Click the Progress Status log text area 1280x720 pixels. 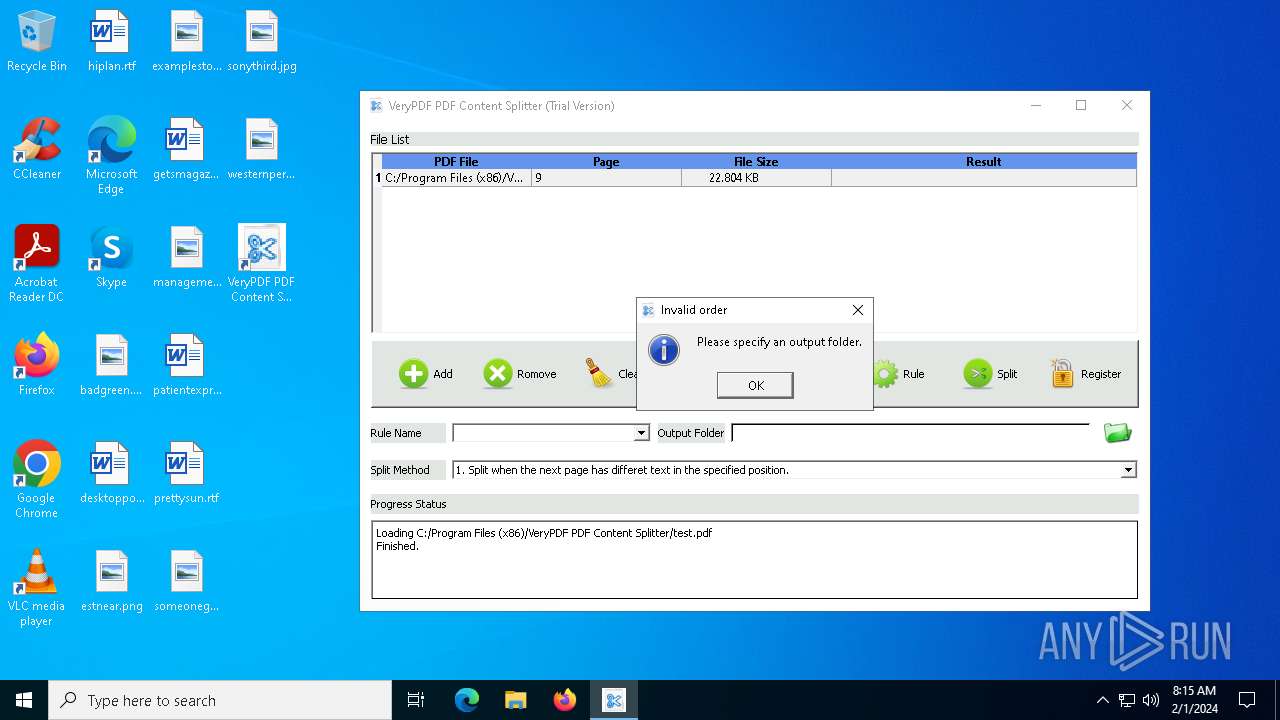tap(754, 559)
